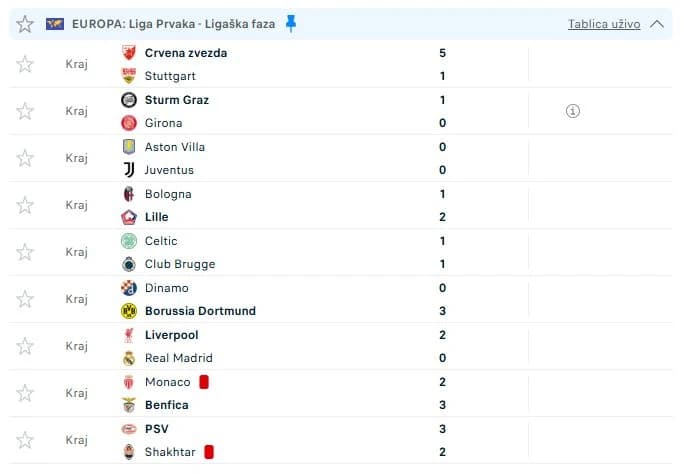Click the red card next to Shakhtar
Viewport: 684px width, 474px height.
click(209, 452)
